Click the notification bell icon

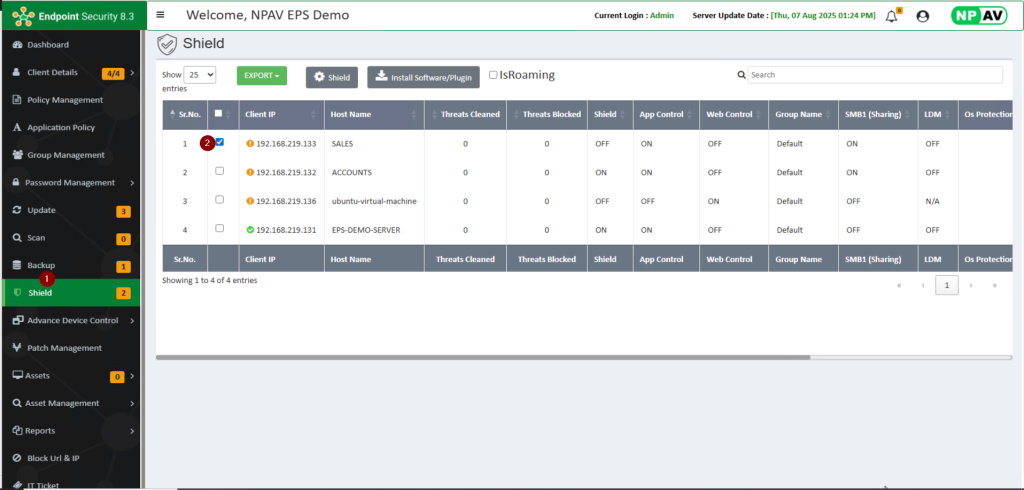pos(892,16)
